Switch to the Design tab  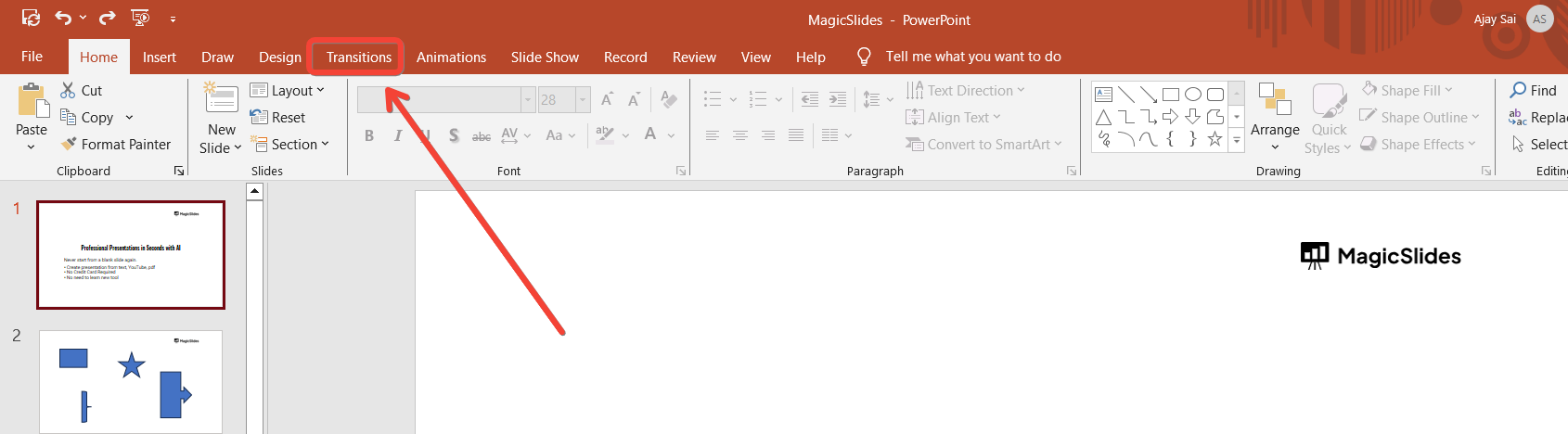coord(280,57)
